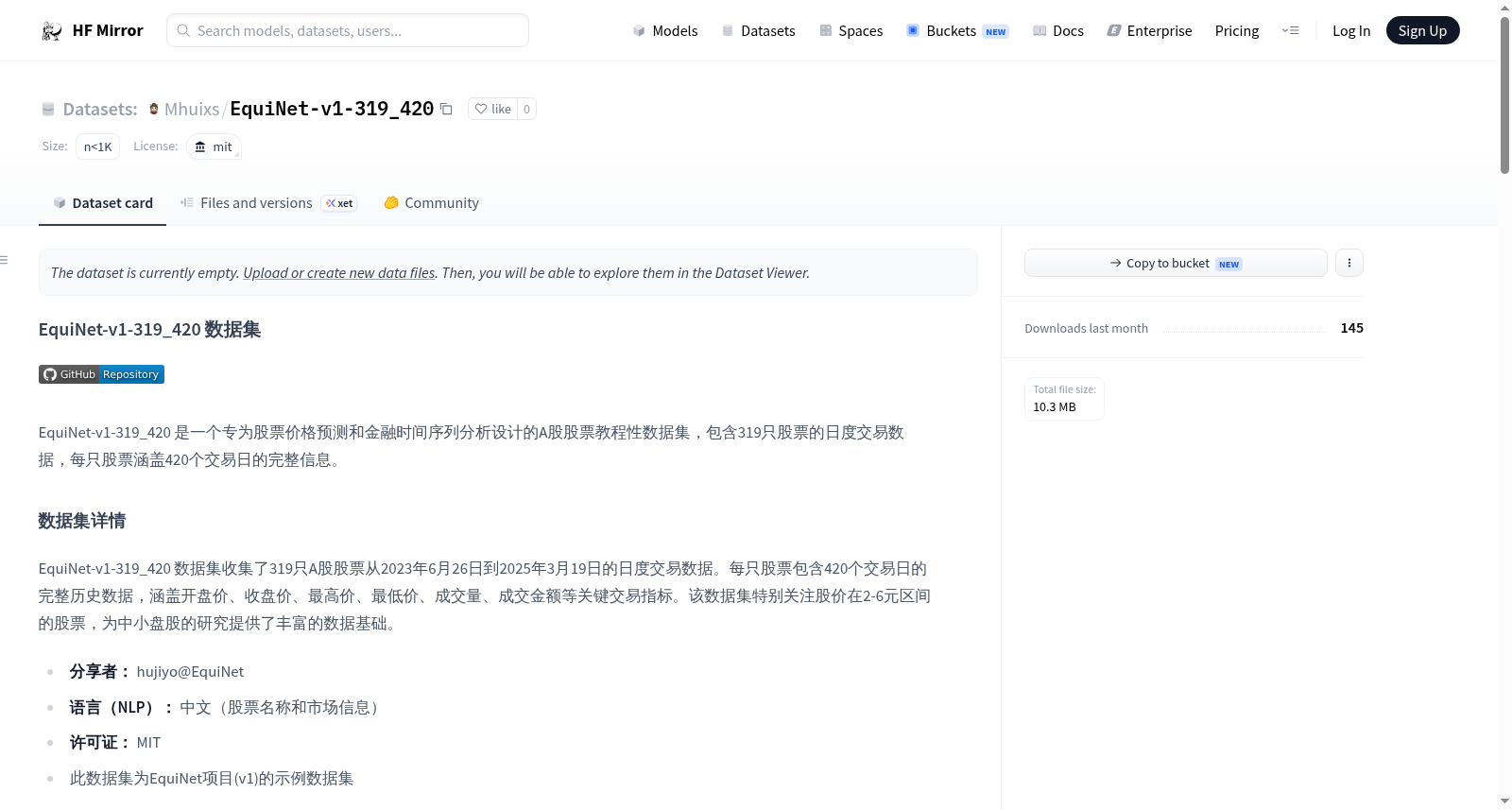Click the 'Datasets:' breadcrumb label
The height and width of the screenshot is (810, 1512).
point(100,110)
